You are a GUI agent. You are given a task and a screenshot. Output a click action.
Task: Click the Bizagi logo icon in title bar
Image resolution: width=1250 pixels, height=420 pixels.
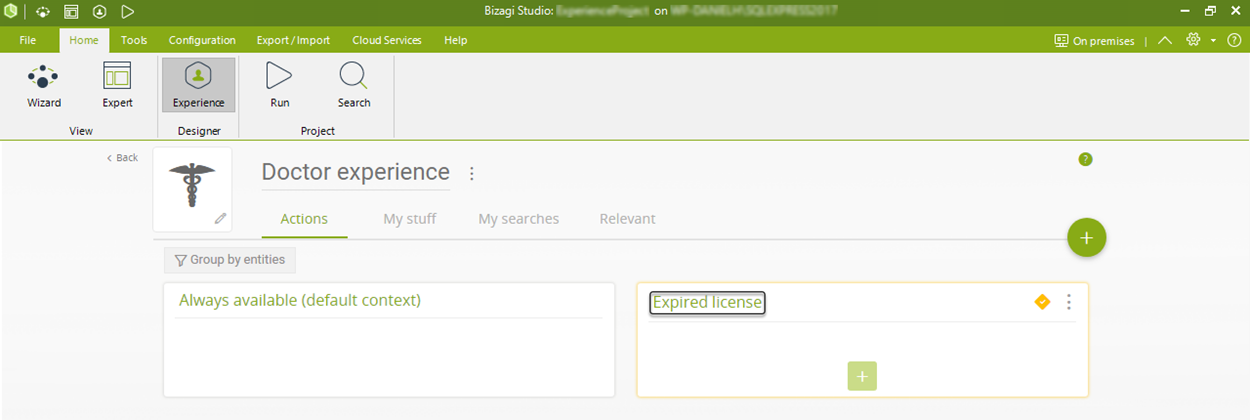[x=10, y=12]
